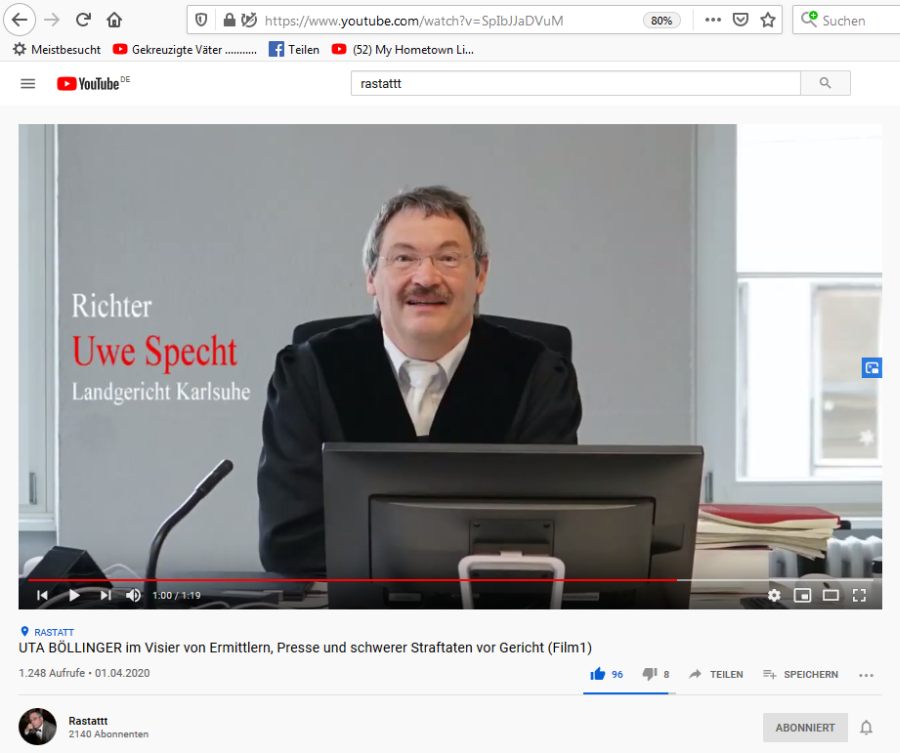Play the paused video
The height and width of the screenshot is (753, 900).
pos(74,595)
